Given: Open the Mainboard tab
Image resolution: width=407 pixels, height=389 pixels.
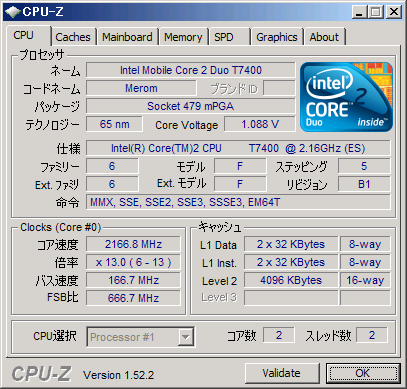Looking at the screenshot, I should coord(127,37).
